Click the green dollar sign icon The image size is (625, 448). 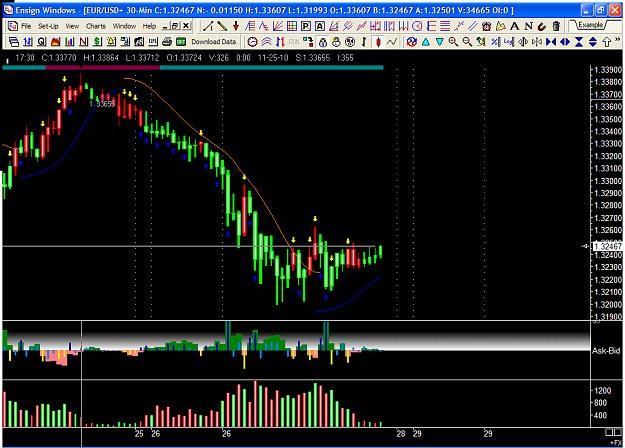pos(97,41)
